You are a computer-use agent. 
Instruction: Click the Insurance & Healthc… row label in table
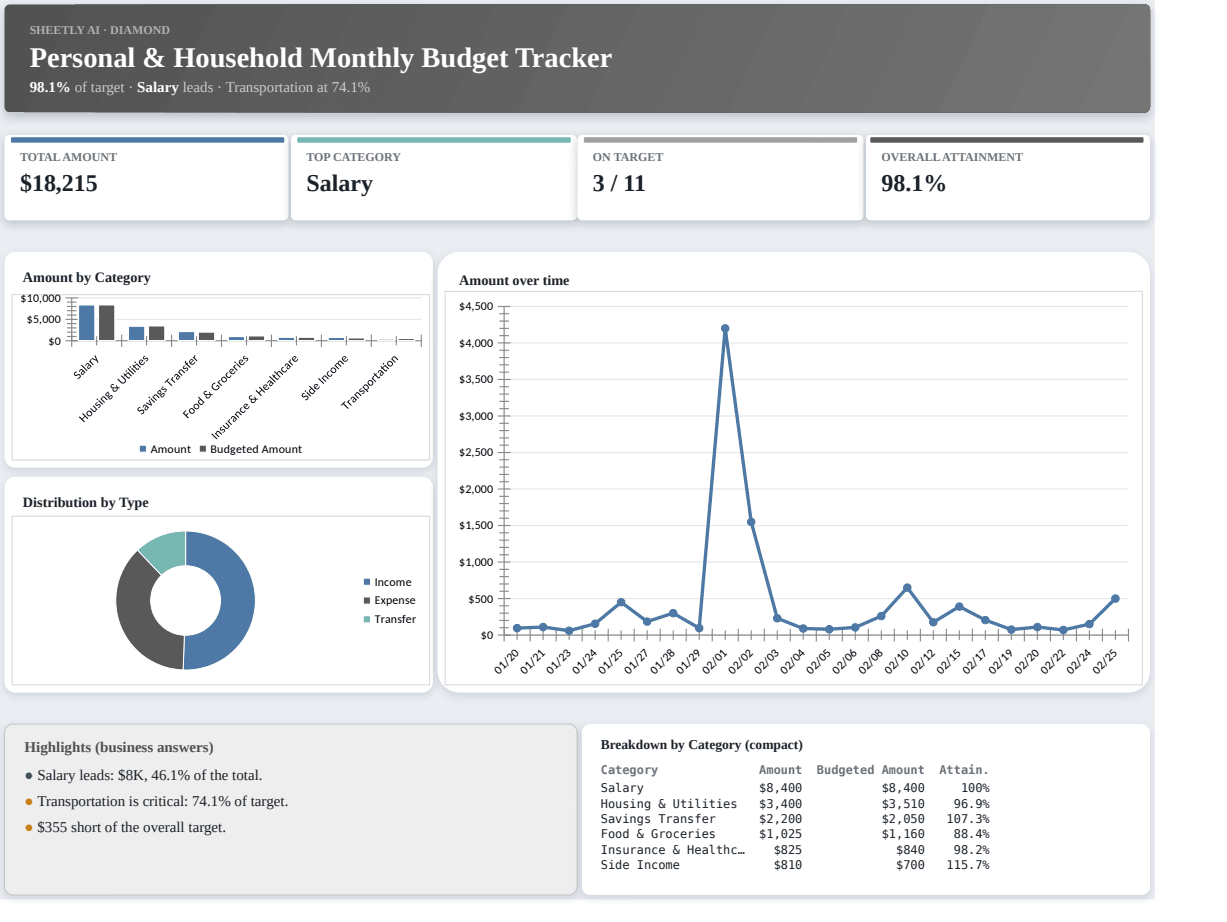672,850
